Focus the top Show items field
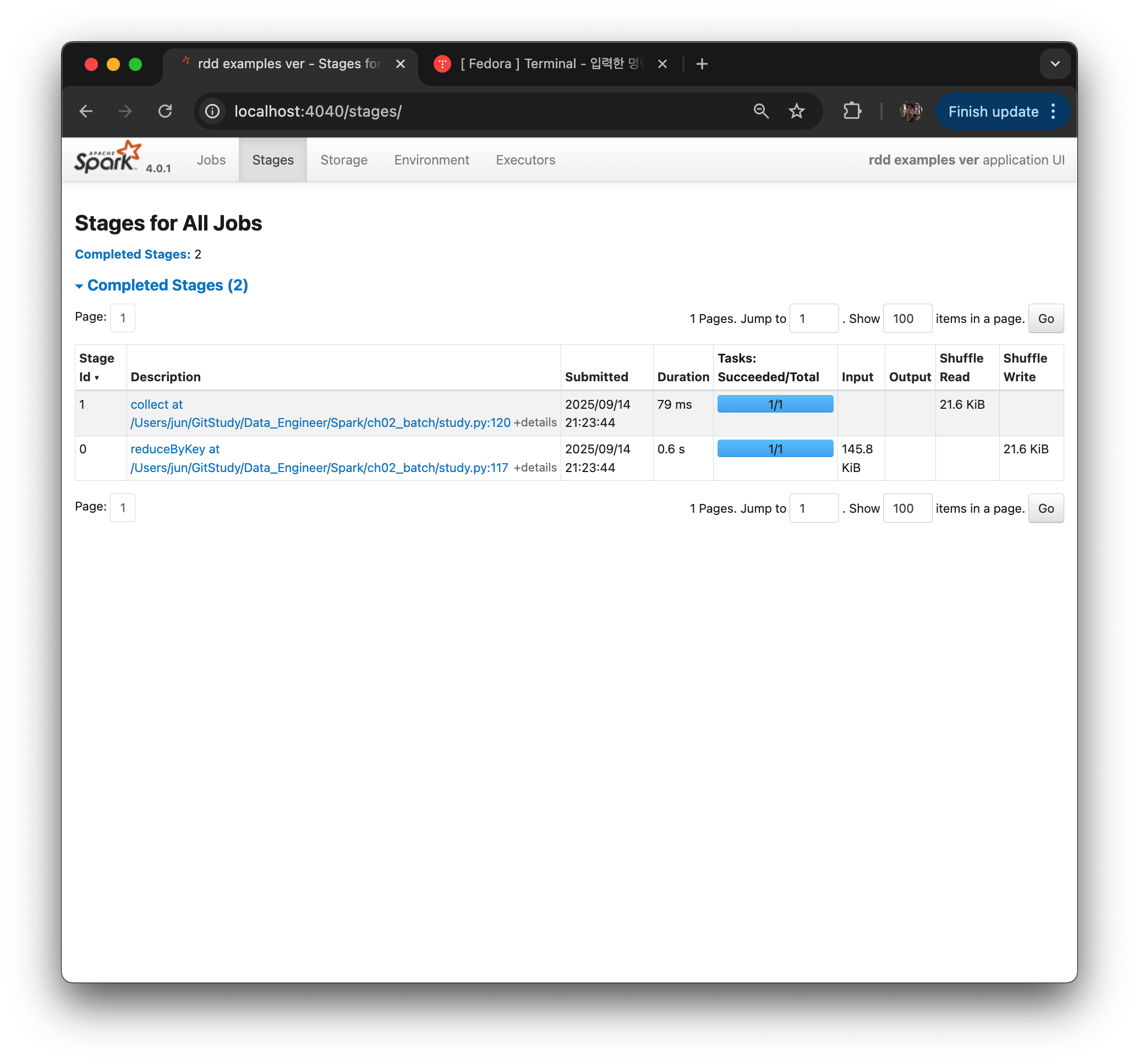 pyautogui.click(x=907, y=319)
